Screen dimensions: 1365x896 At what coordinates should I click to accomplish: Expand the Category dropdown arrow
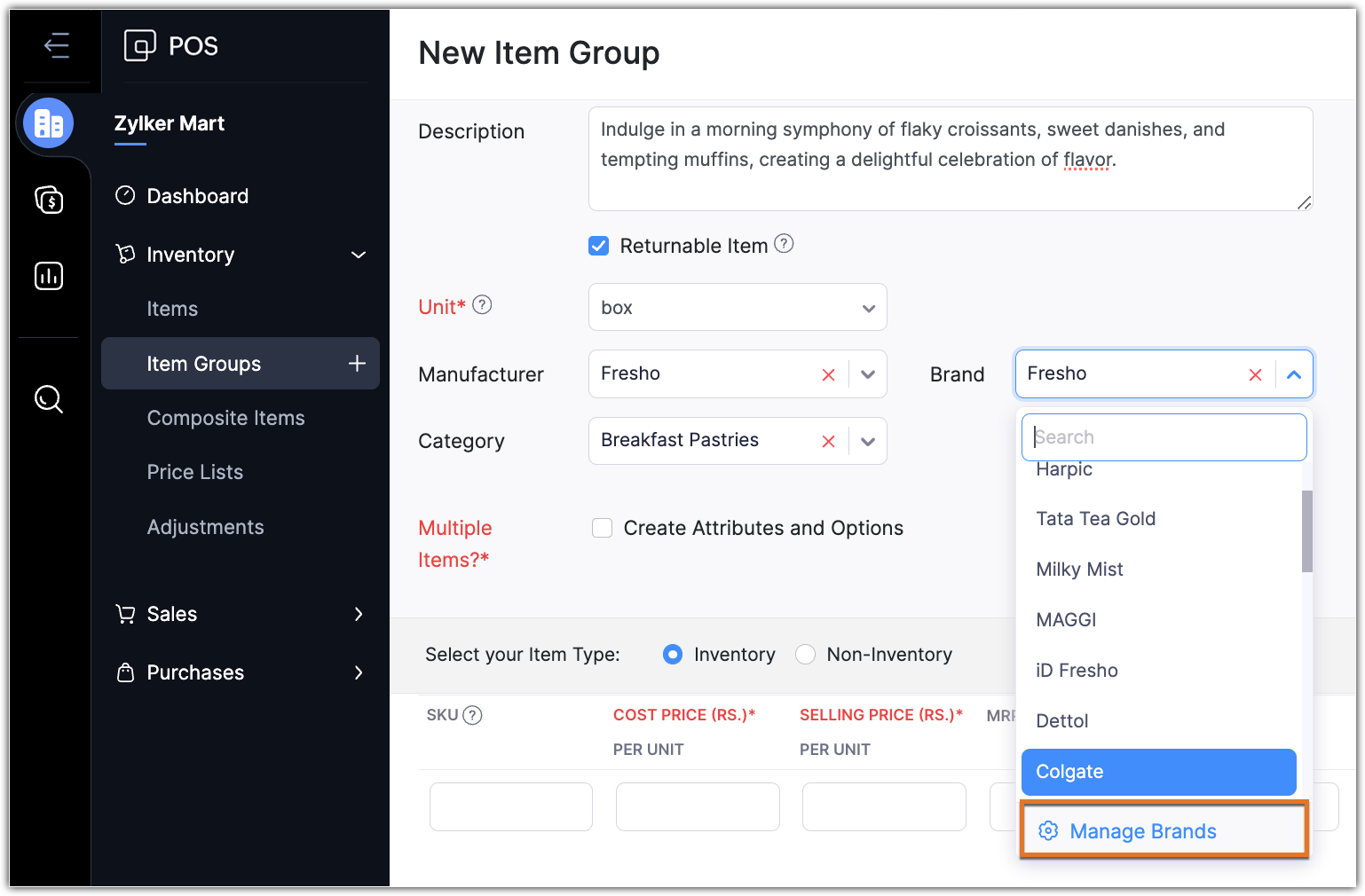tap(868, 442)
